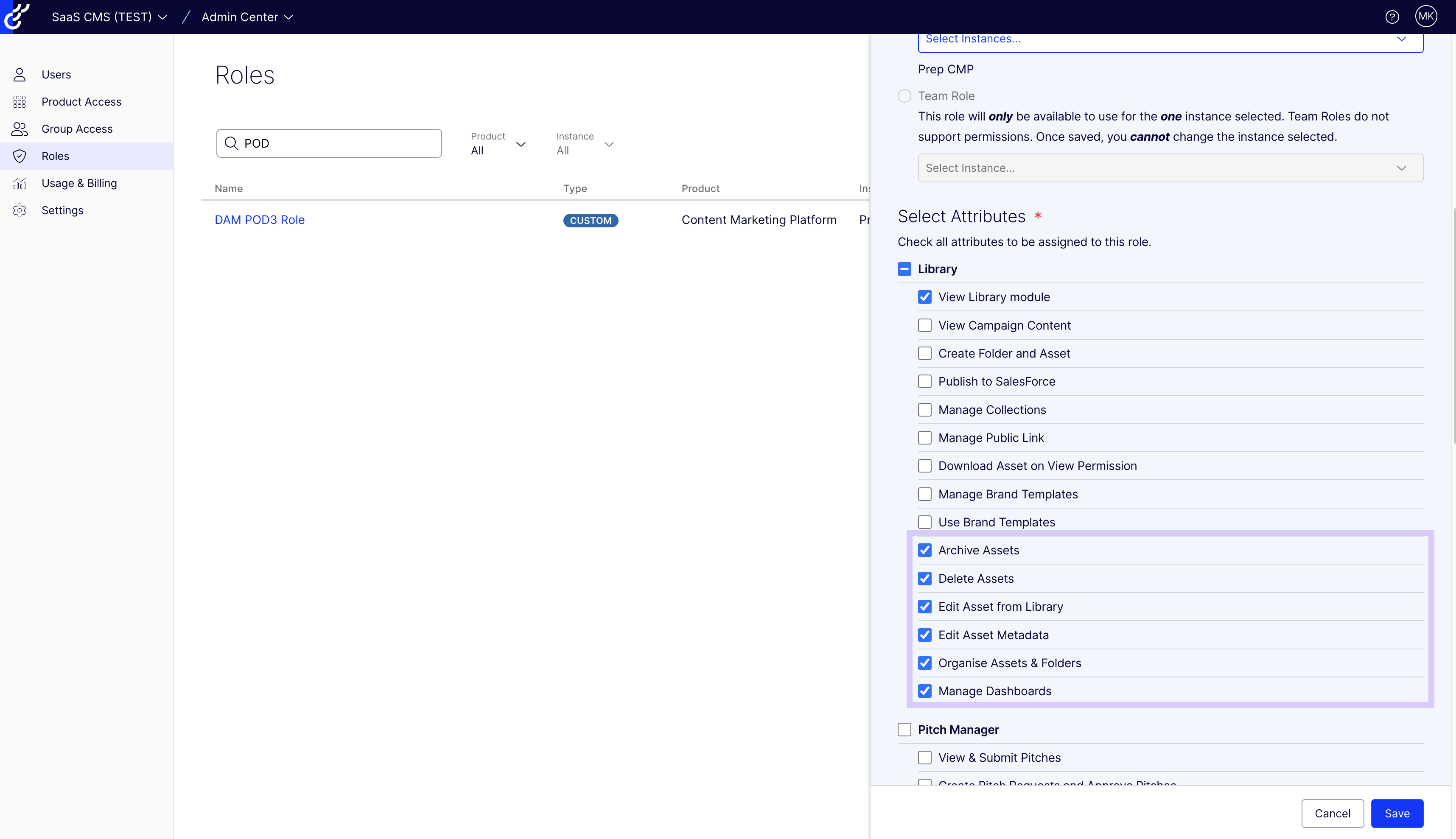The width and height of the screenshot is (1456, 839).
Task: Disable Delete Assets permission
Action: (924, 579)
